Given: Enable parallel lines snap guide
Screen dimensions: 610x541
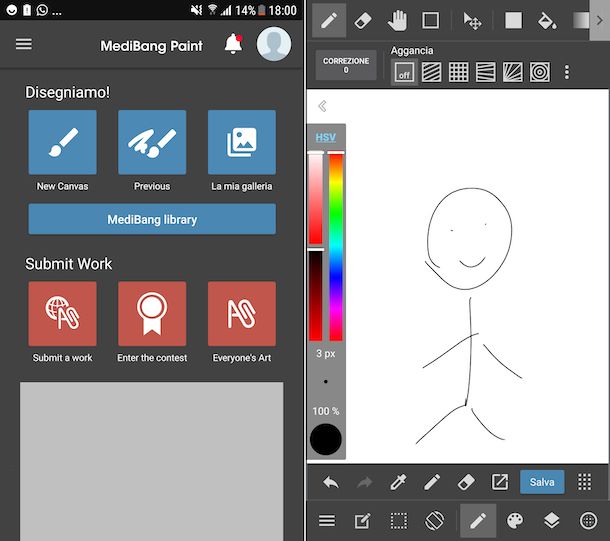Looking at the screenshot, I should pos(431,72).
